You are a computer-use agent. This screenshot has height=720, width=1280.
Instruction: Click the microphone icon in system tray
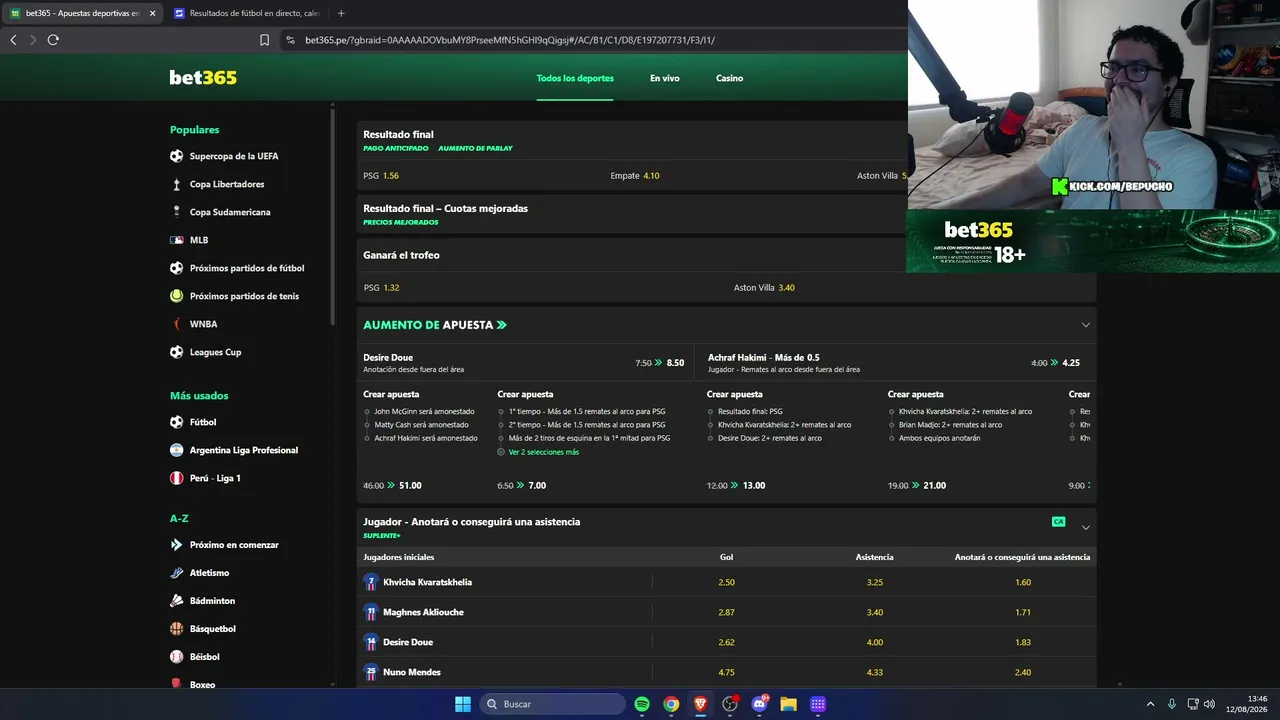[x=1172, y=704]
